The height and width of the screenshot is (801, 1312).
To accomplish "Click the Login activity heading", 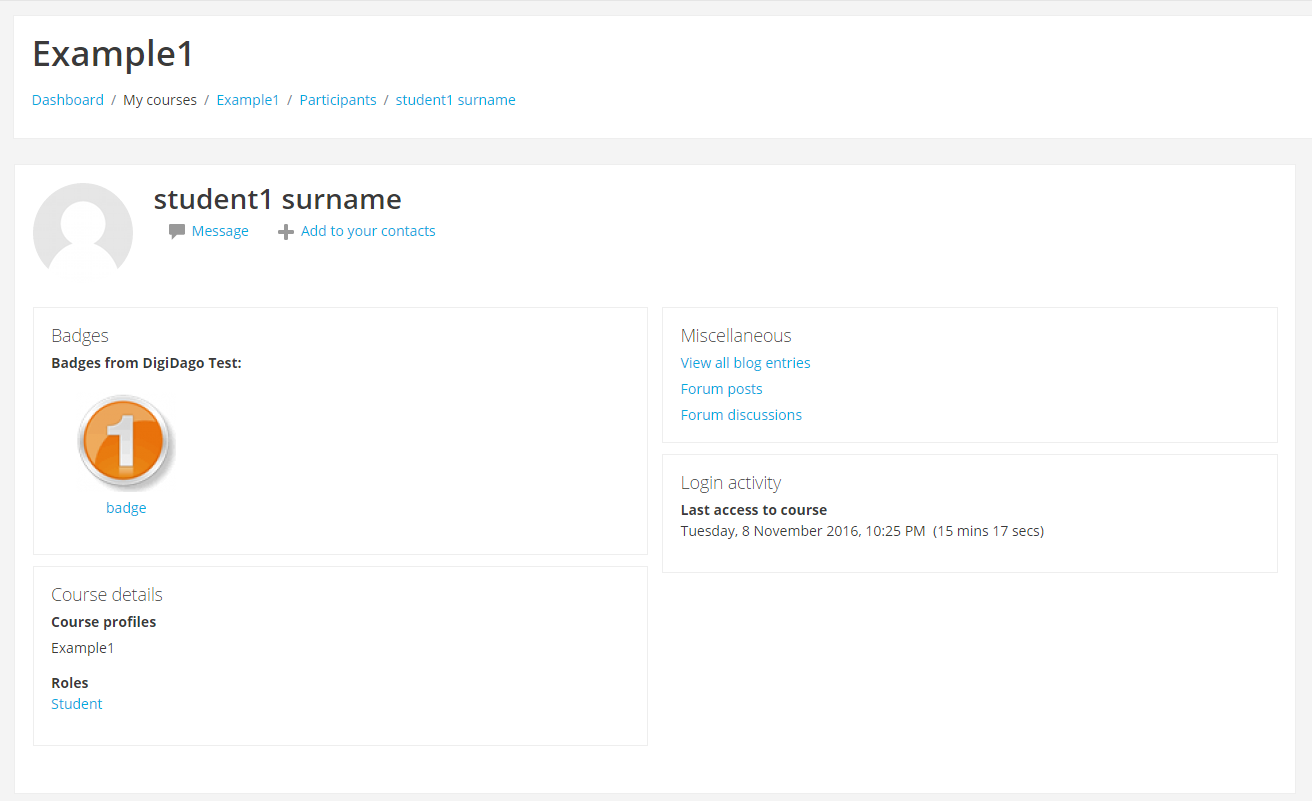I will tap(731, 483).
